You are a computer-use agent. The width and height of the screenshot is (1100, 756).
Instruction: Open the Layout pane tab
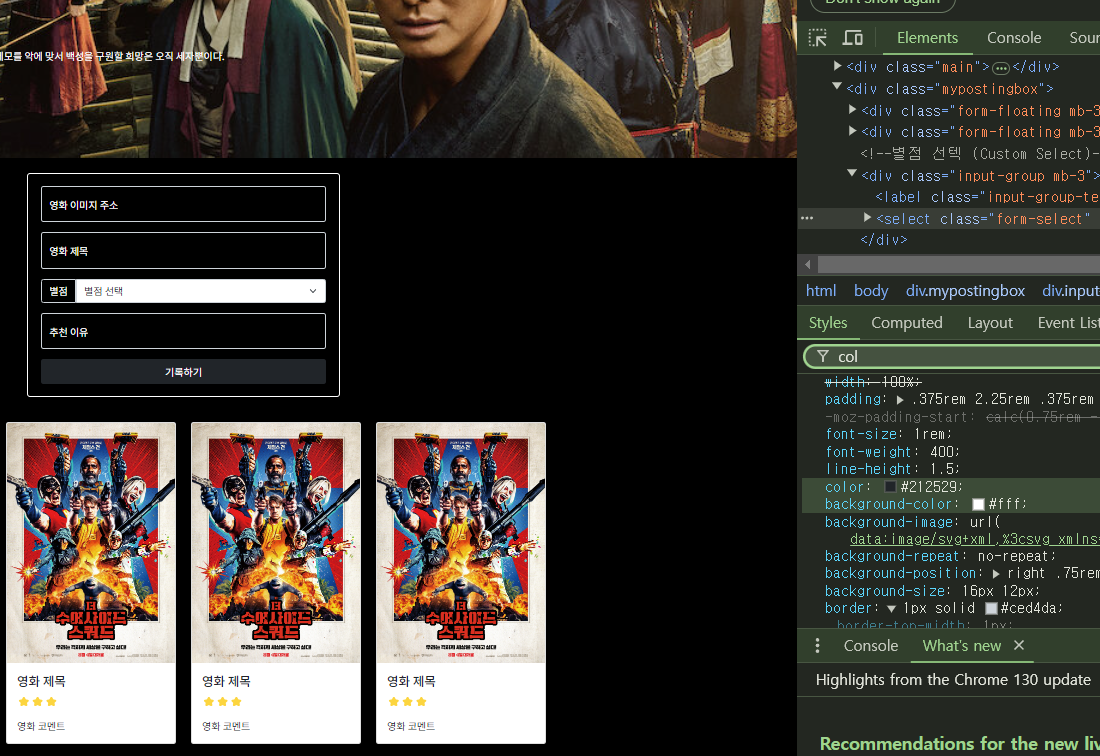[990, 323]
